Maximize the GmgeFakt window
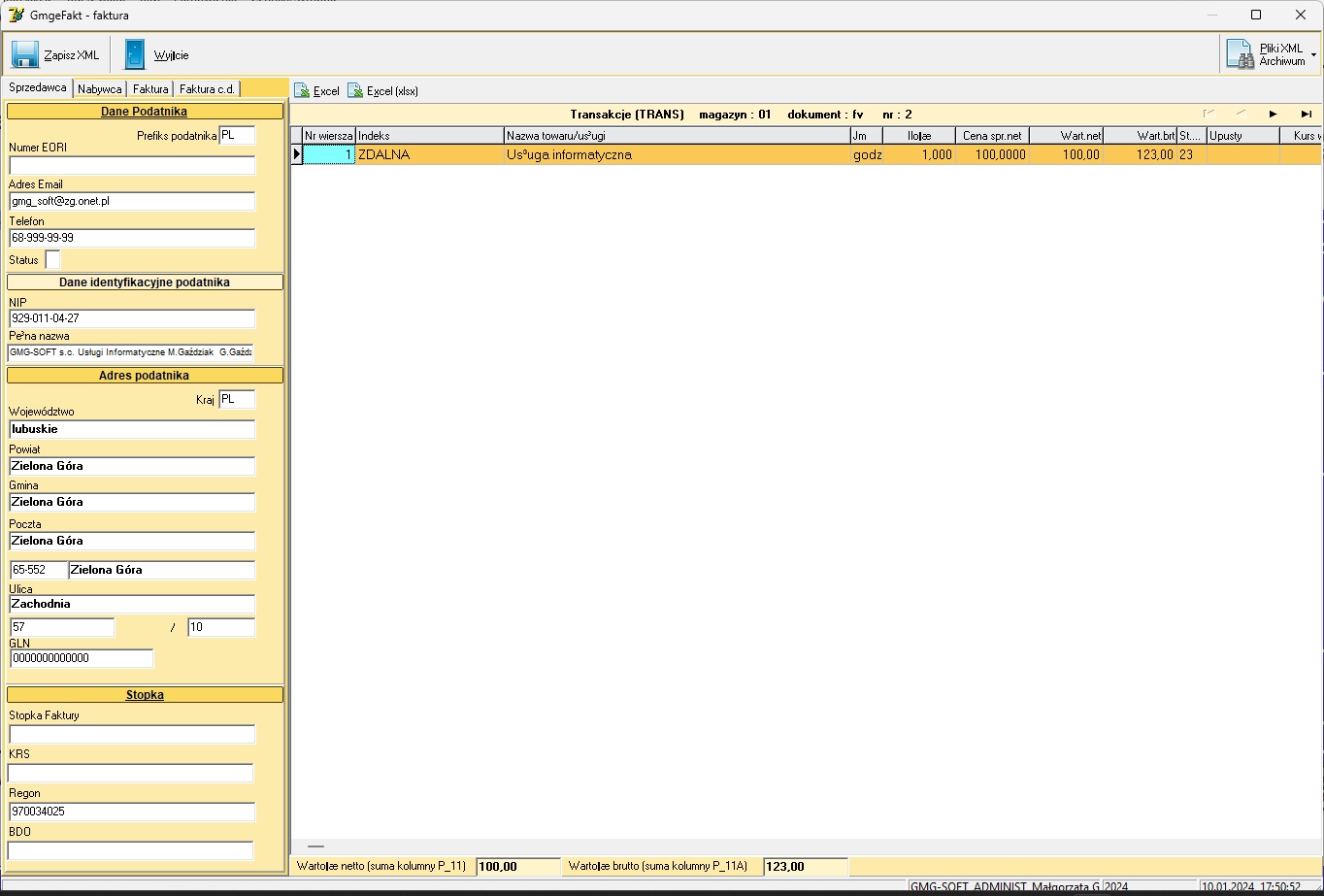 tap(1256, 15)
